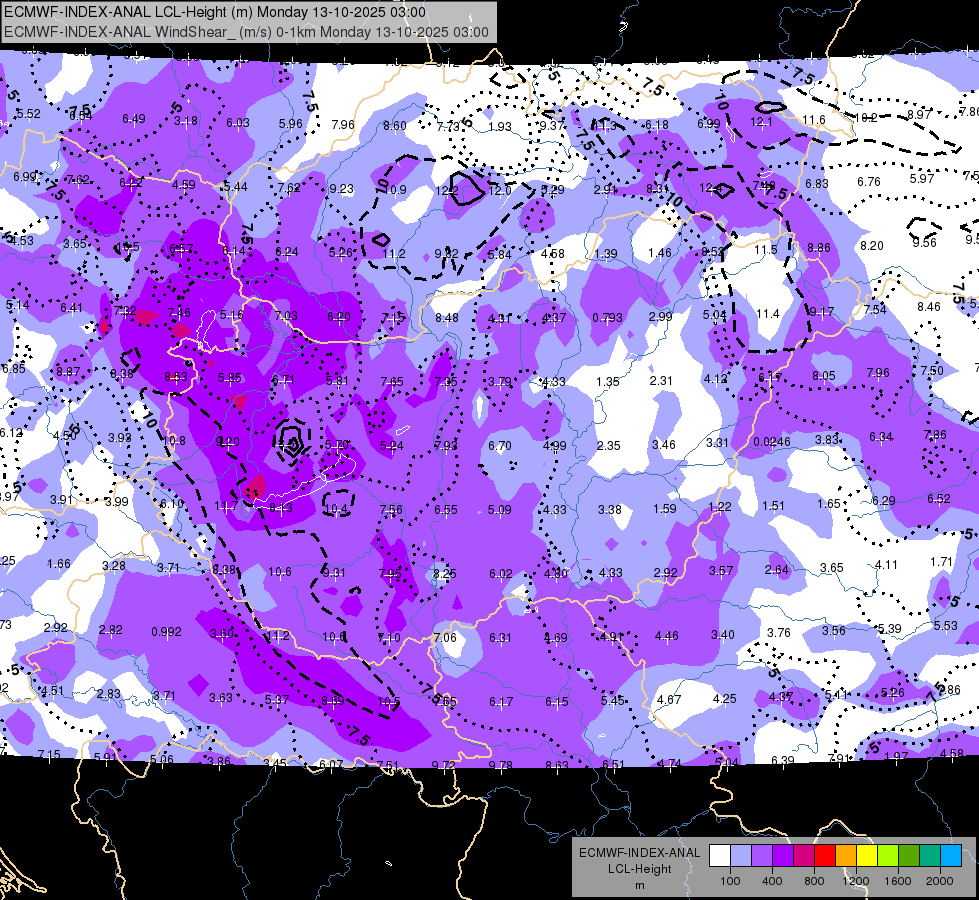Click the WindShear 0-1km title line

point(246,32)
